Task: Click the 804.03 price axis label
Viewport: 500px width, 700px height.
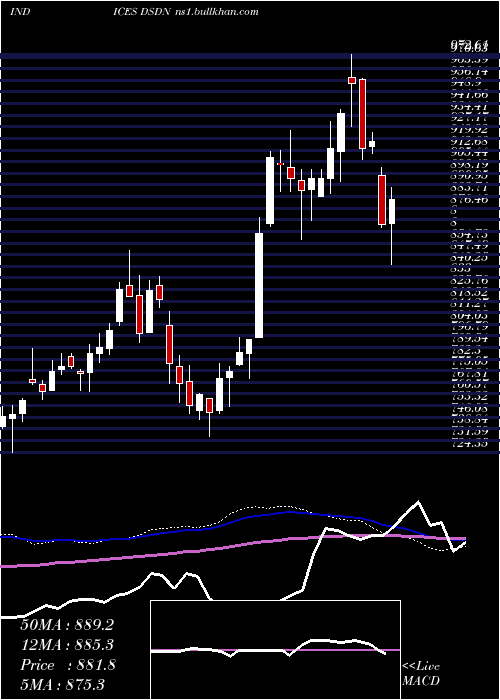Action: [469, 316]
